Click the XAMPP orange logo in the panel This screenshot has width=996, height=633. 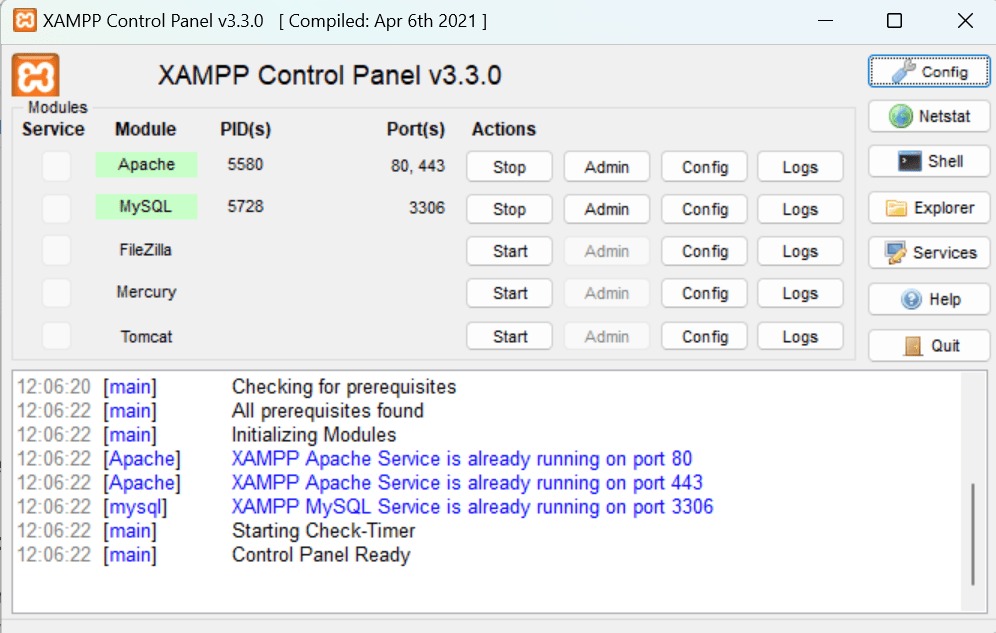pos(36,75)
